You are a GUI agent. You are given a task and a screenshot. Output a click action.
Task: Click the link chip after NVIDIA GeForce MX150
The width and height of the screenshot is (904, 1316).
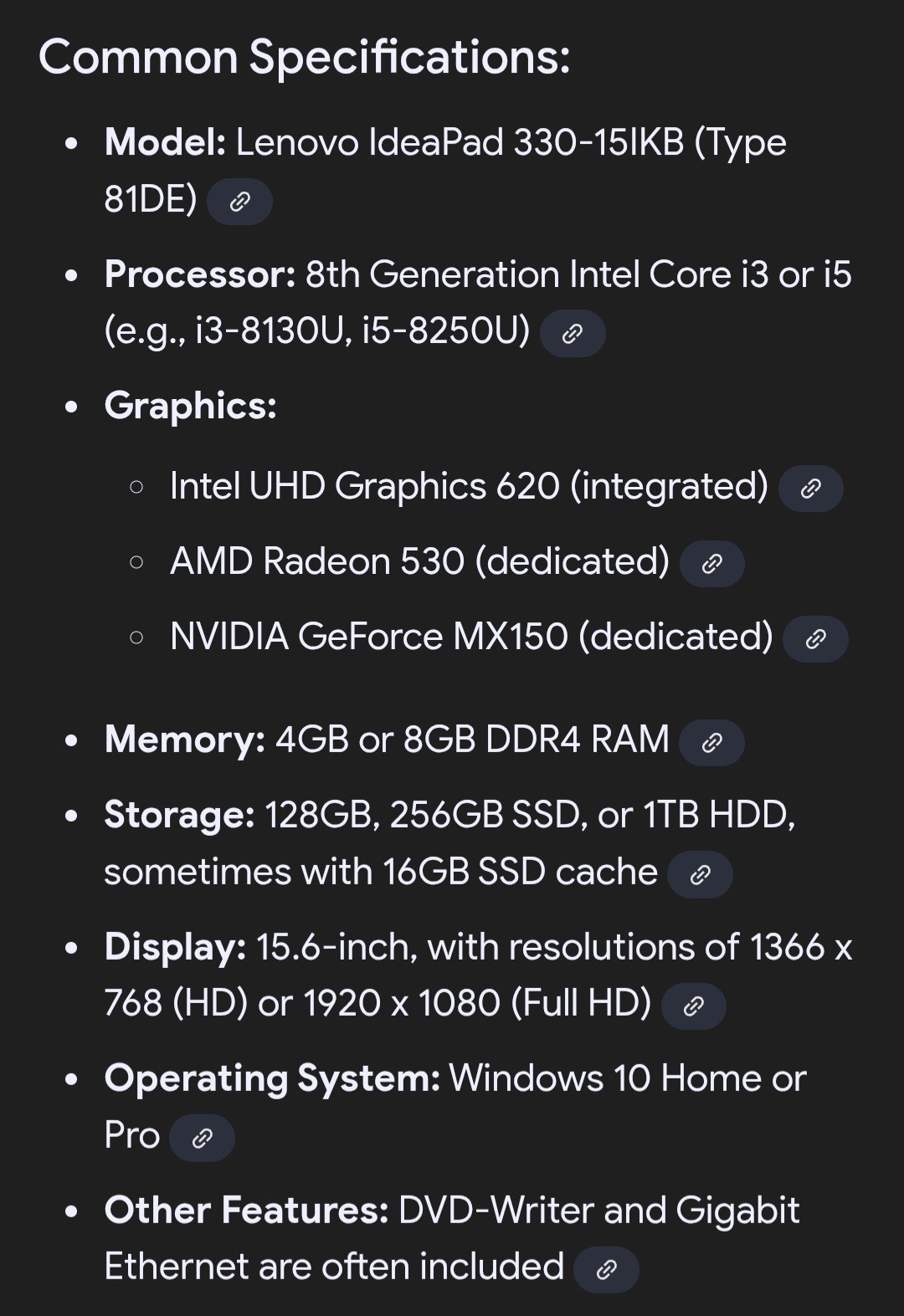pyautogui.click(x=815, y=639)
